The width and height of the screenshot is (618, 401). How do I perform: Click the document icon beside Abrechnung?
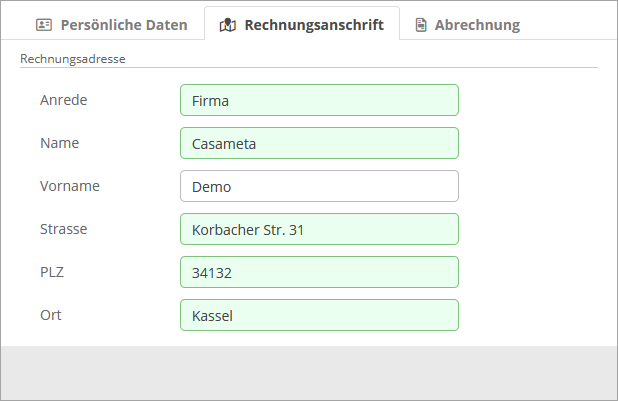pos(422,25)
